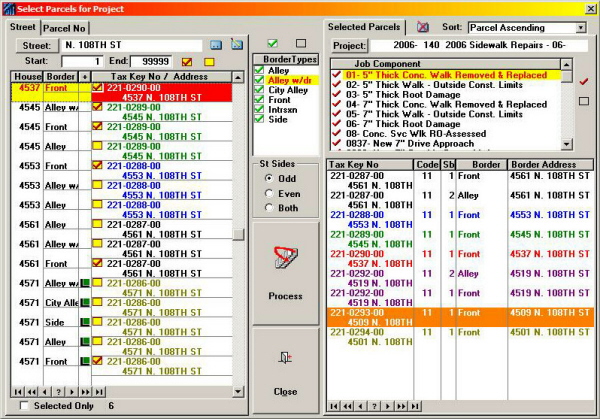Uncheck job component 02- 5" Thick Walk
600x419 pixels.
[337, 85]
